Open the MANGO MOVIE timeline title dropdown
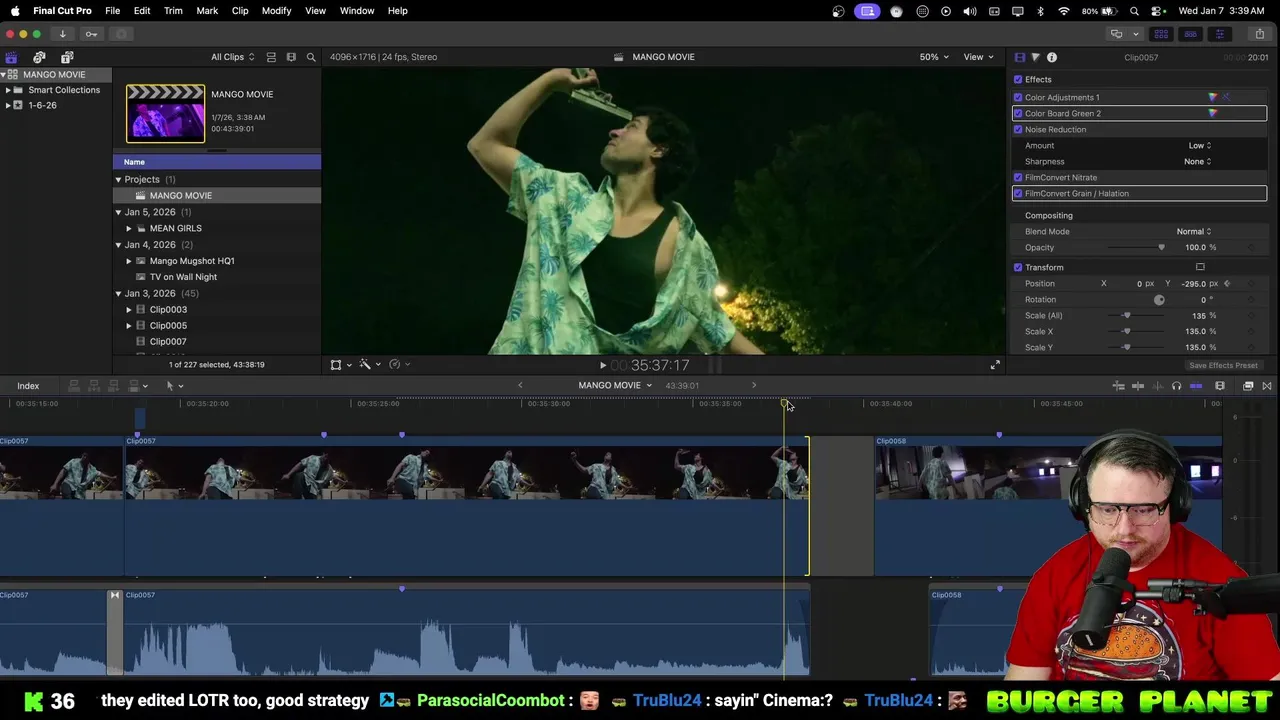The height and width of the screenshot is (720, 1280). click(x=615, y=385)
